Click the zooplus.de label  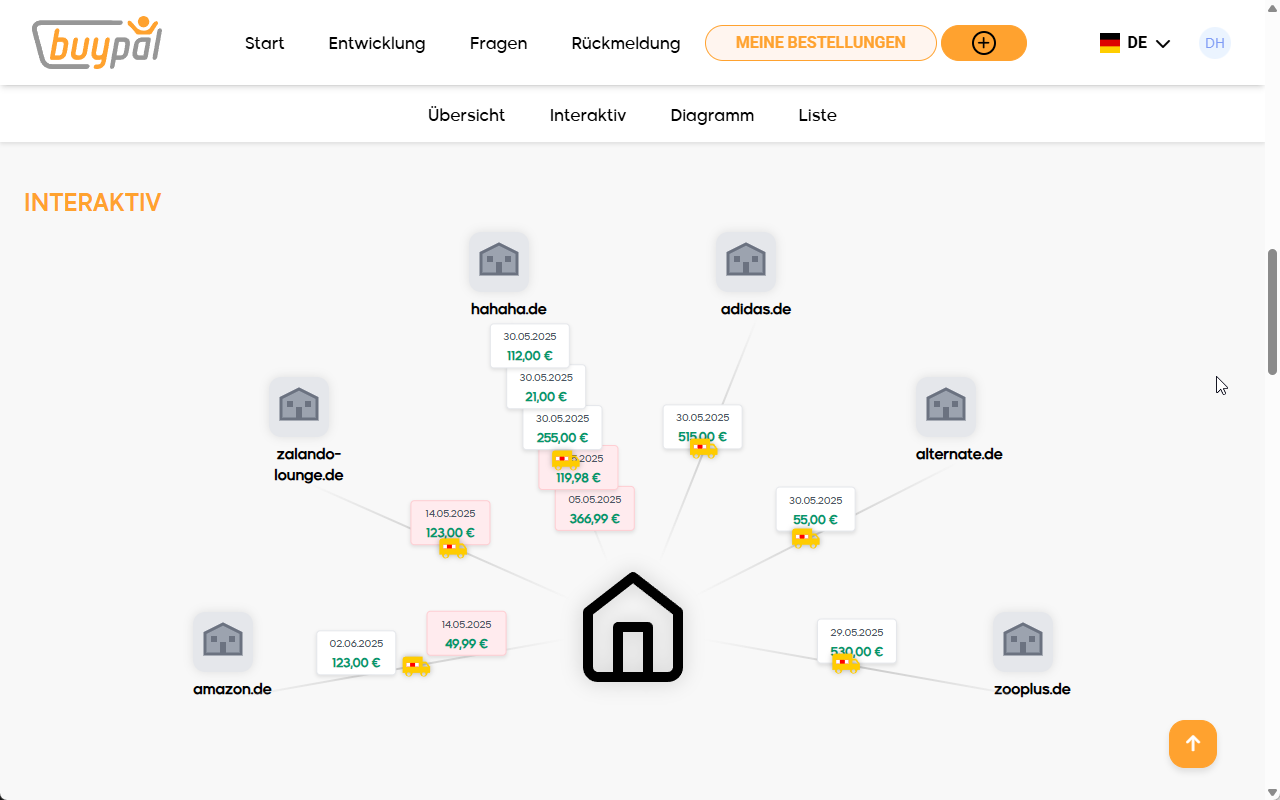point(1033,689)
